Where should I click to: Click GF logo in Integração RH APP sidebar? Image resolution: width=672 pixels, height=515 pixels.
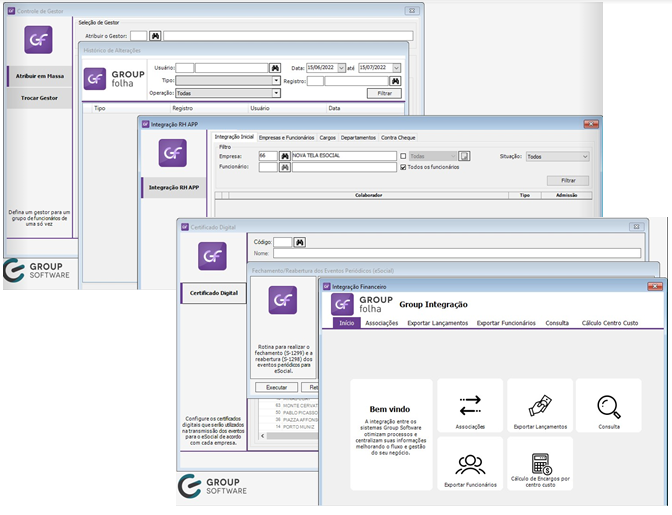tap(172, 153)
